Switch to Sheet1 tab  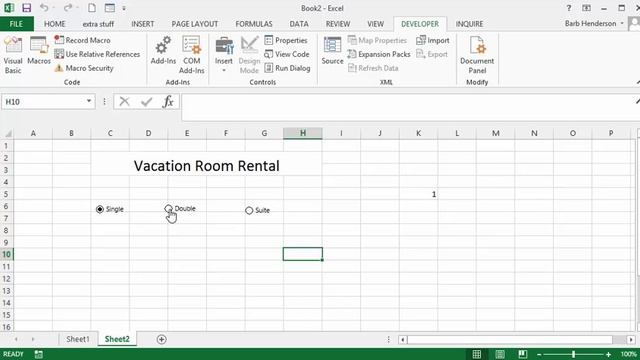coord(78,339)
